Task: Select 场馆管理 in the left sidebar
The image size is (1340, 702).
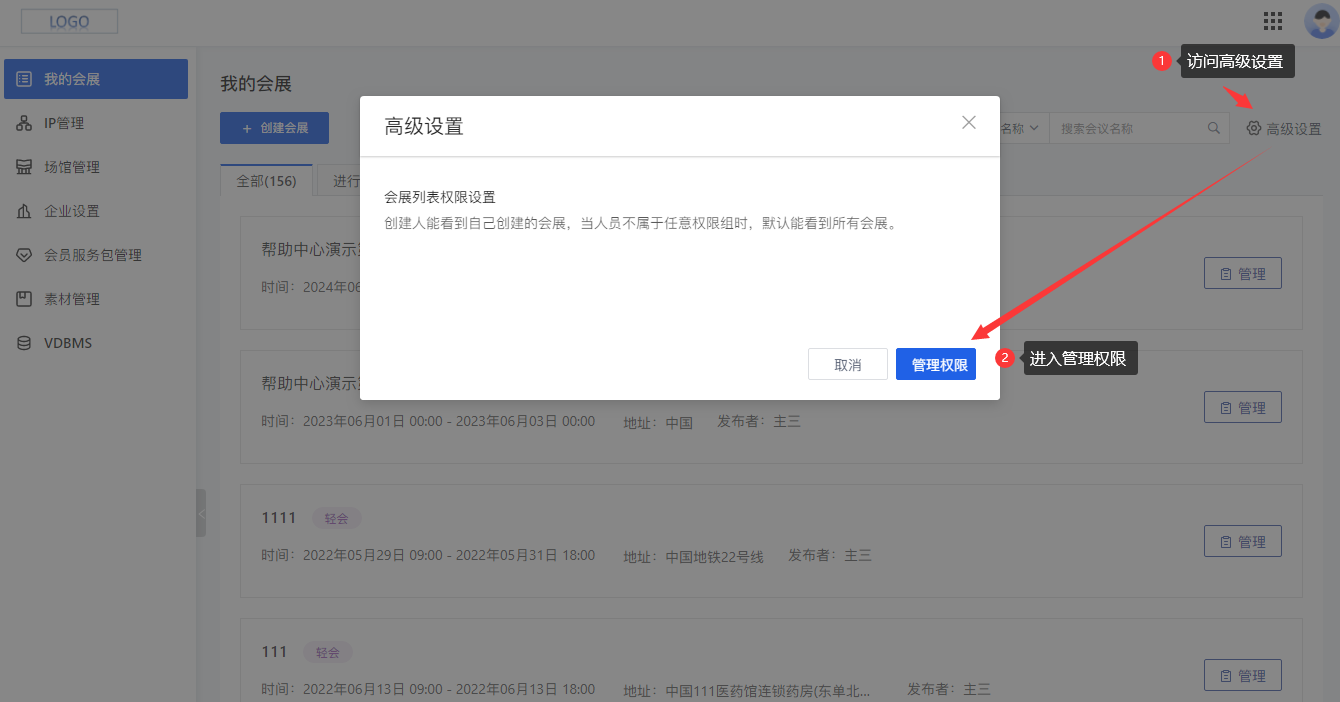Action: pyautogui.click(x=70, y=166)
